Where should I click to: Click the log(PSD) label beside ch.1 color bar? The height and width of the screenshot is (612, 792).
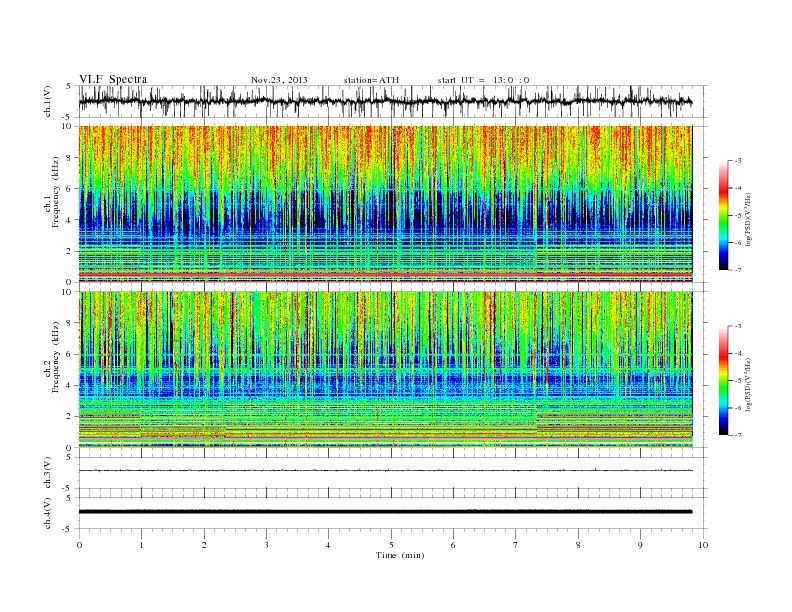(x=748, y=219)
